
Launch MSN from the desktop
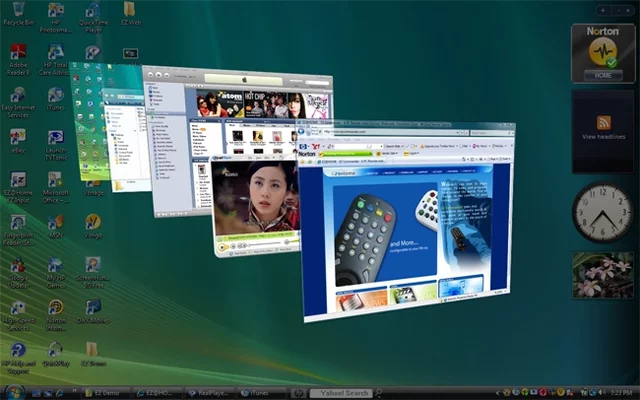[56, 227]
